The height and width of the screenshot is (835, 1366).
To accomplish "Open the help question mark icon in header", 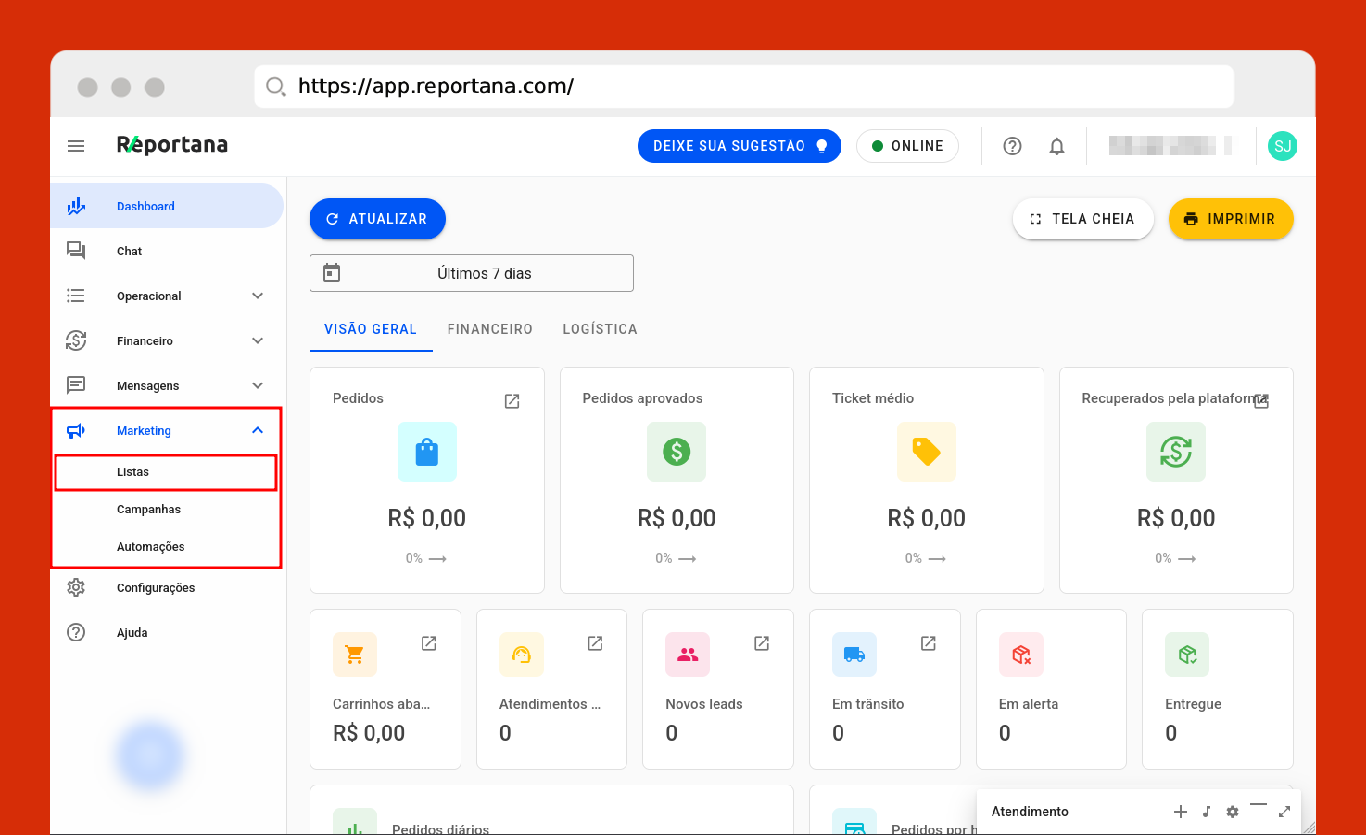I will pos(1012,146).
